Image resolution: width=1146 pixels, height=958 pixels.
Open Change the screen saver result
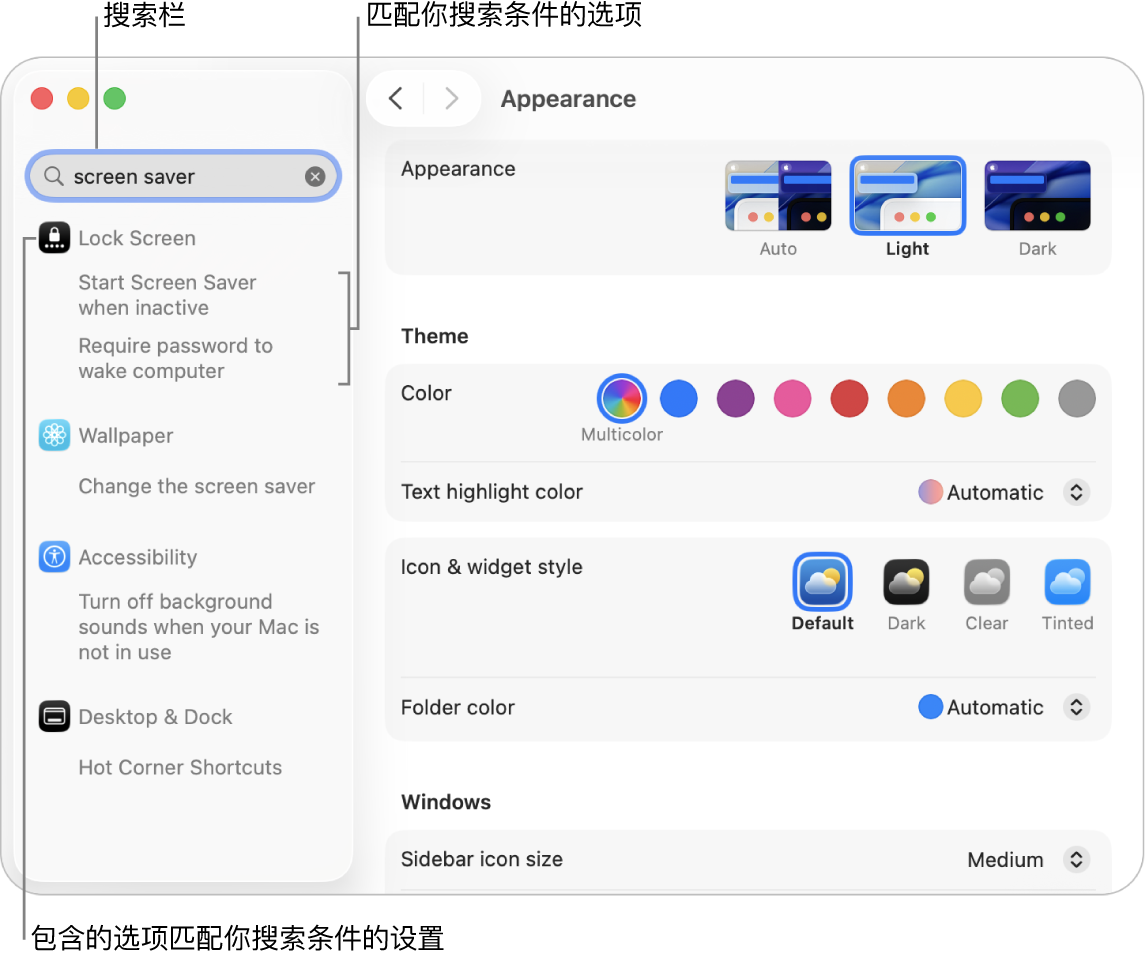[197, 486]
